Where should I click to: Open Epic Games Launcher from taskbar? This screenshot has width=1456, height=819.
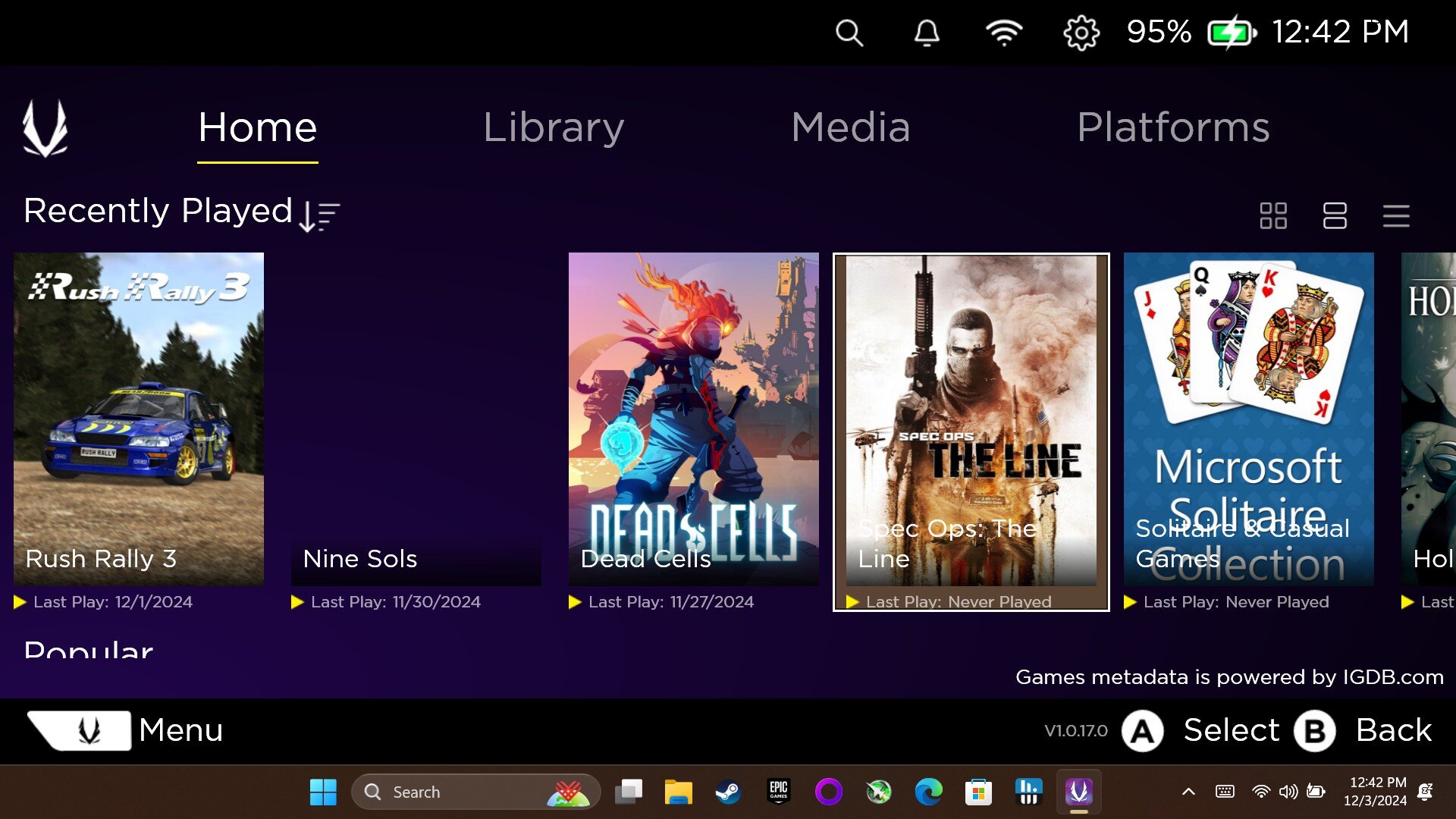point(778,792)
